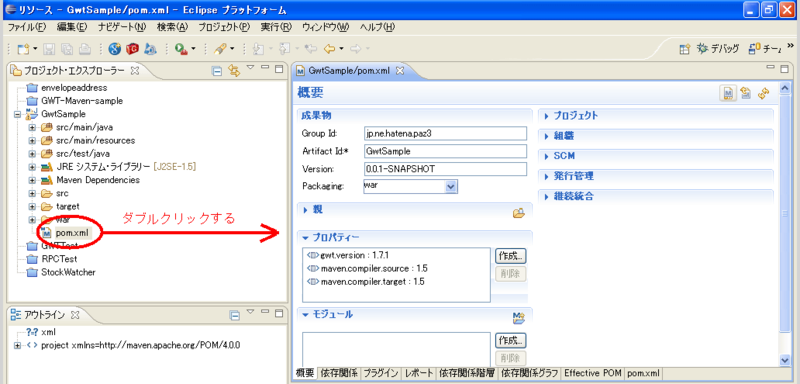Click the blue Google globe toolbar icon

click(x=115, y=49)
